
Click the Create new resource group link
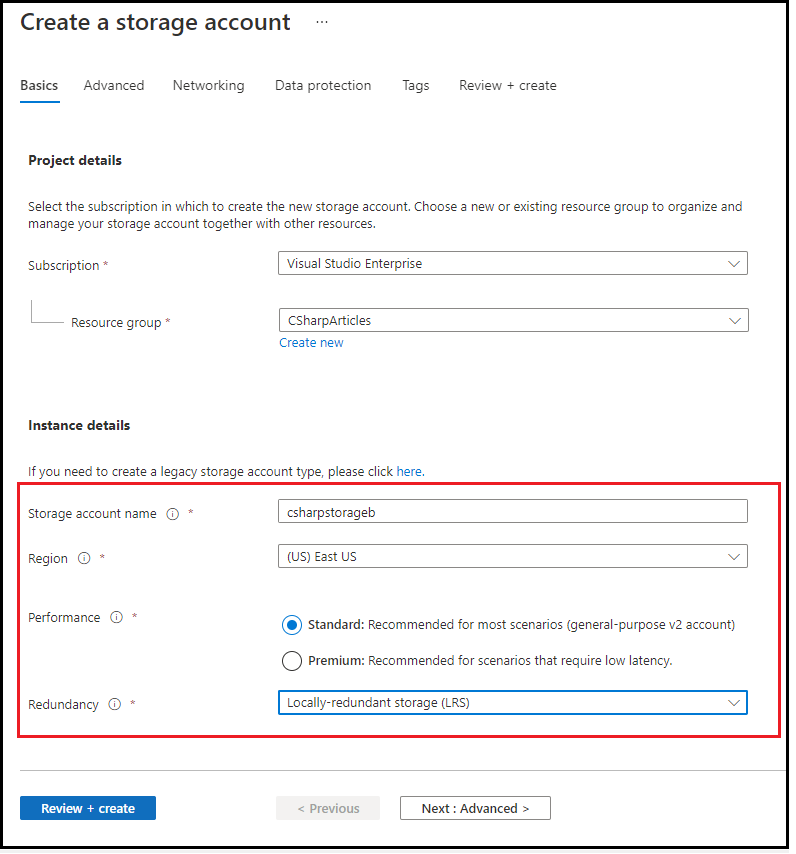(311, 343)
